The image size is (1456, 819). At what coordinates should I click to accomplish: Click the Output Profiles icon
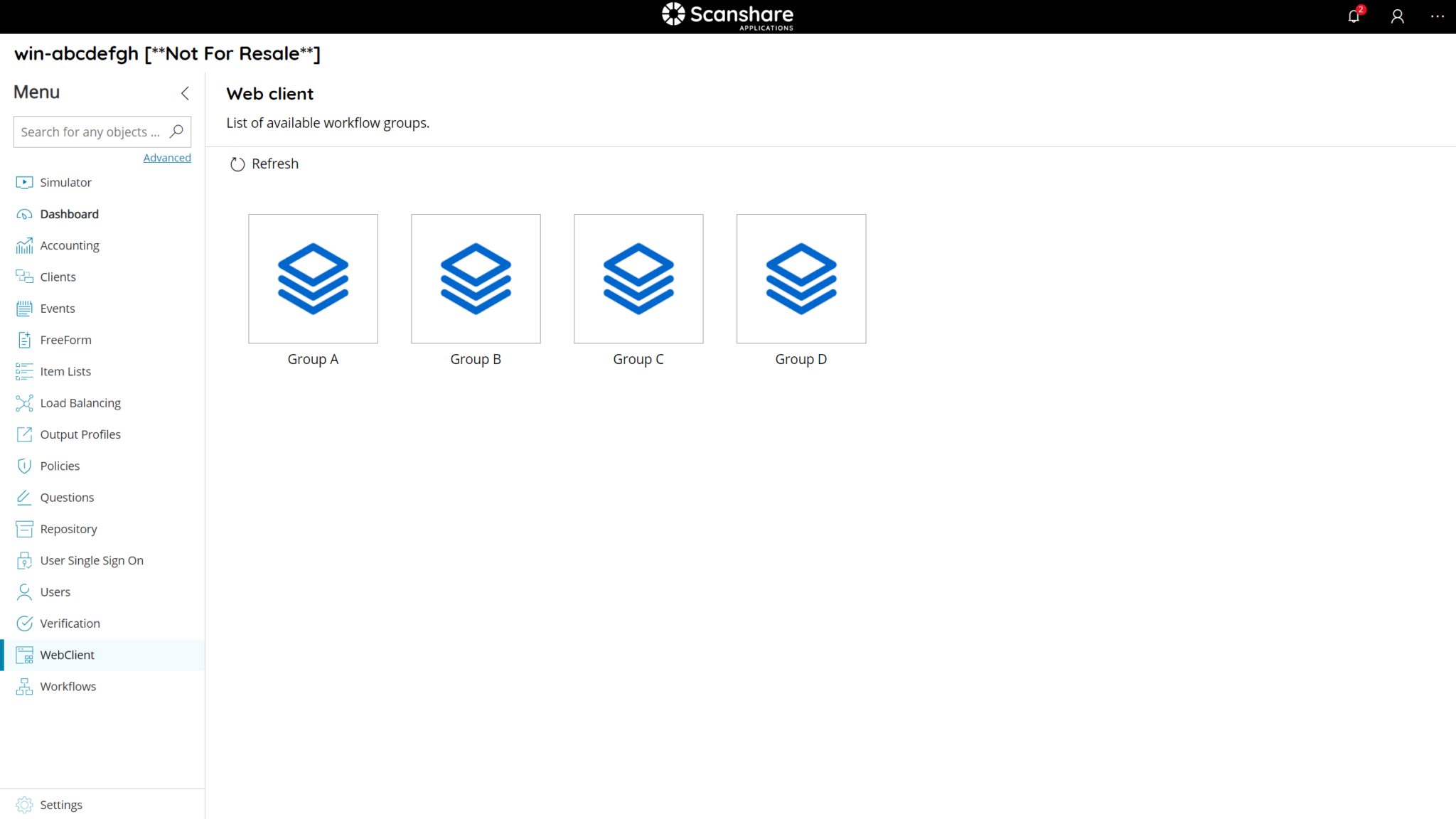point(24,434)
